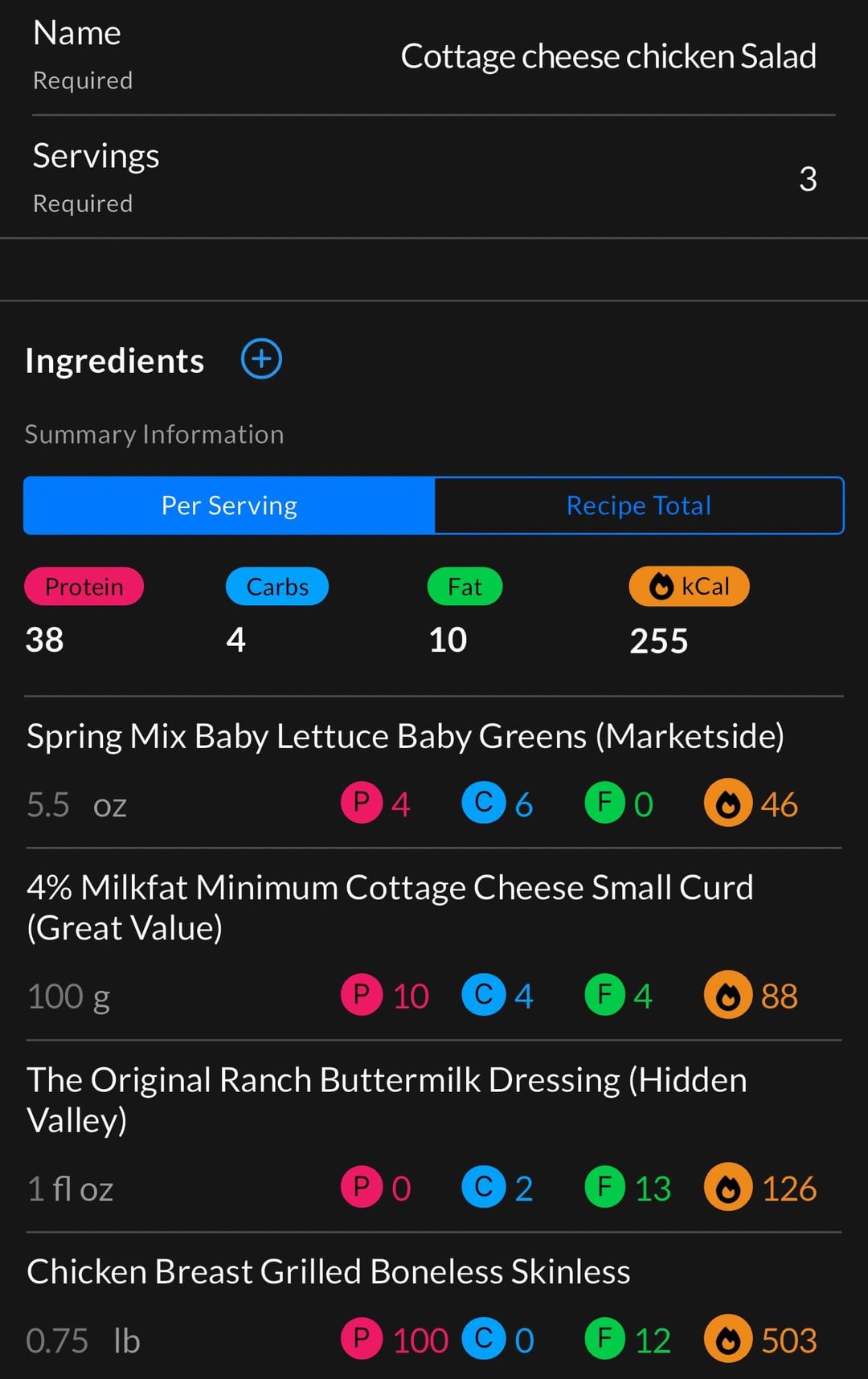Click the blue Carbs summary badge
Viewport: 868px width, 1379px height.
(277, 587)
